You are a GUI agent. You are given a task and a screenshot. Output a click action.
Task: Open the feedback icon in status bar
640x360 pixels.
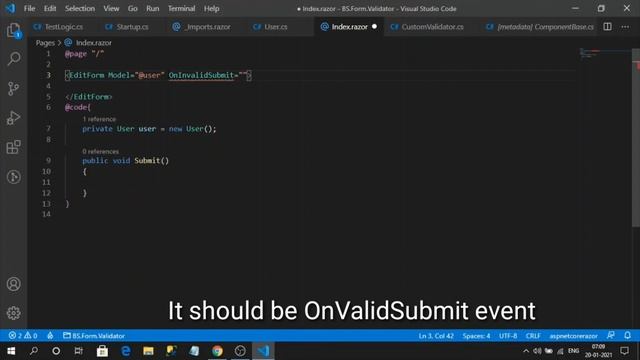tap(611, 335)
